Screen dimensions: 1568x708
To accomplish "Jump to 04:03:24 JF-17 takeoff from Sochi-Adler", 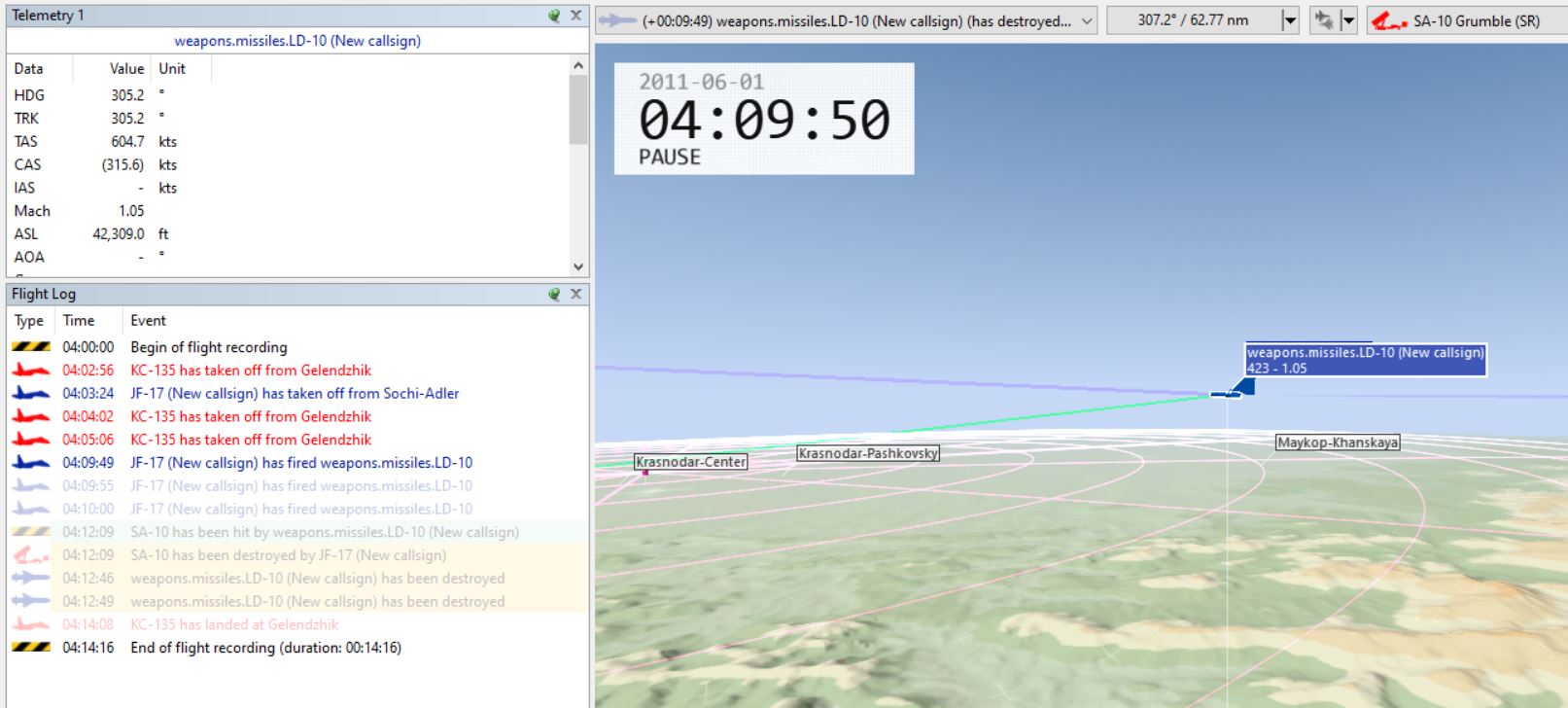I will coord(297,394).
